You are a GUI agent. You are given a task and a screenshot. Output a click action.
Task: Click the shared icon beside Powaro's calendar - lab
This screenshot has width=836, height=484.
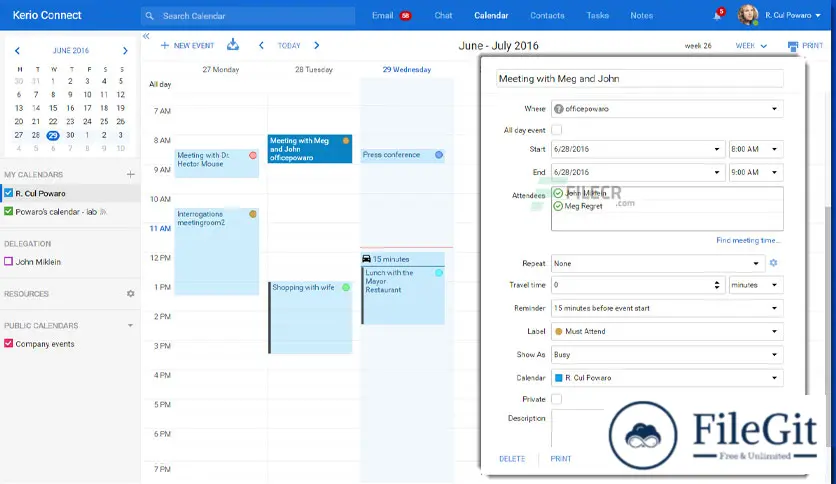tap(103, 212)
